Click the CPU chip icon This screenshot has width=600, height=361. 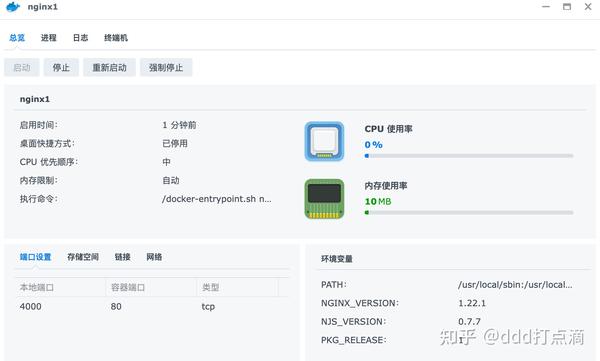324,142
